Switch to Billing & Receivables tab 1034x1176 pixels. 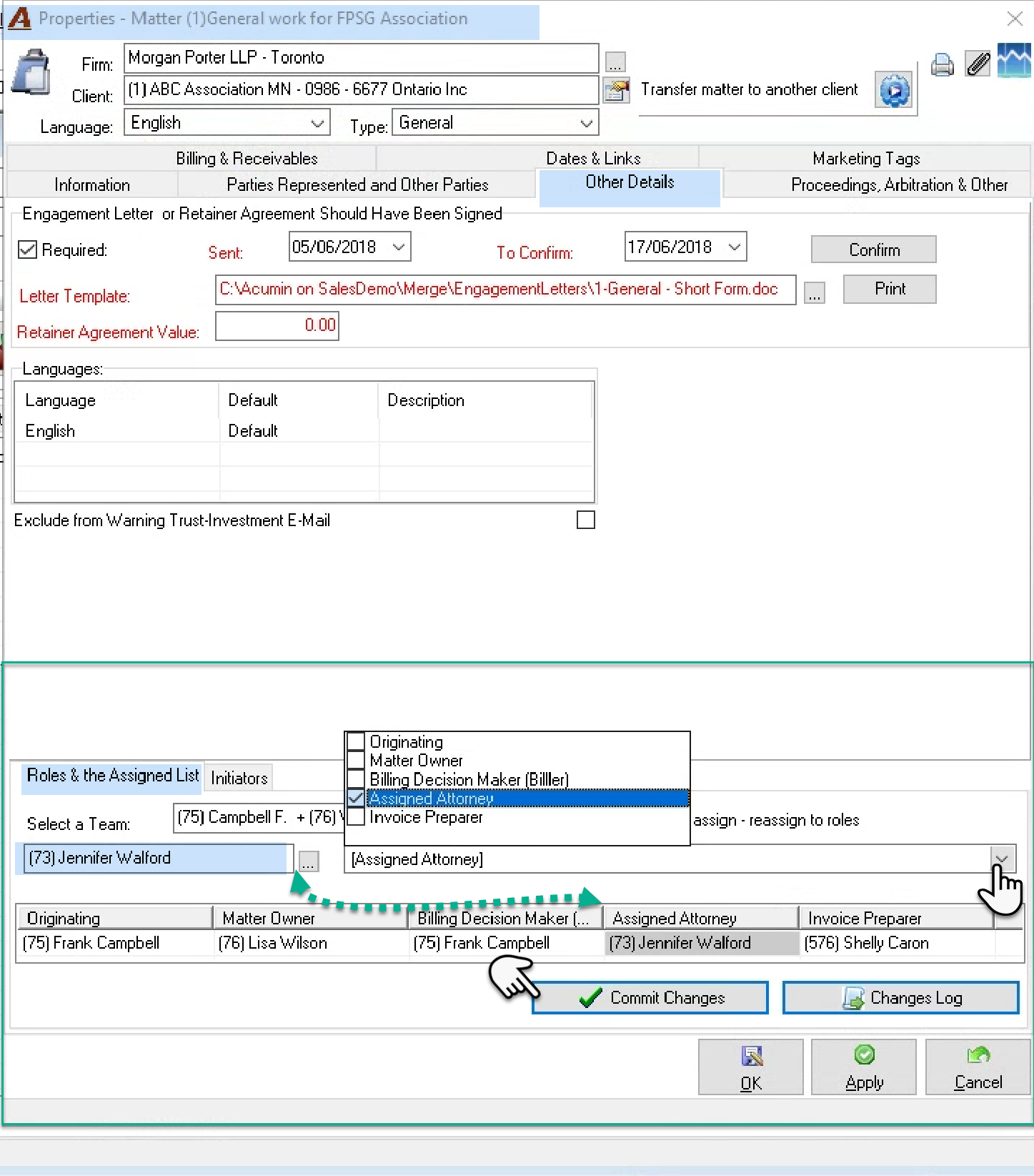pos(247,158)
